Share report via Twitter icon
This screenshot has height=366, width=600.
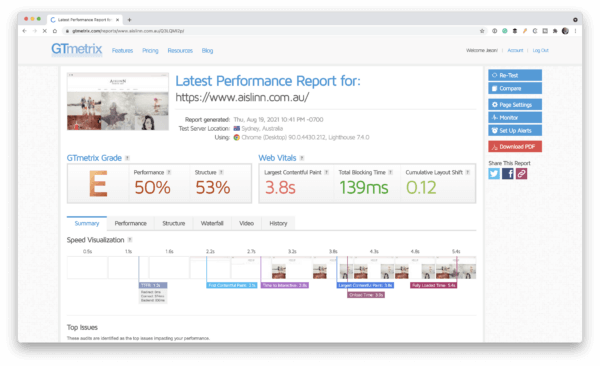(494, 174)
